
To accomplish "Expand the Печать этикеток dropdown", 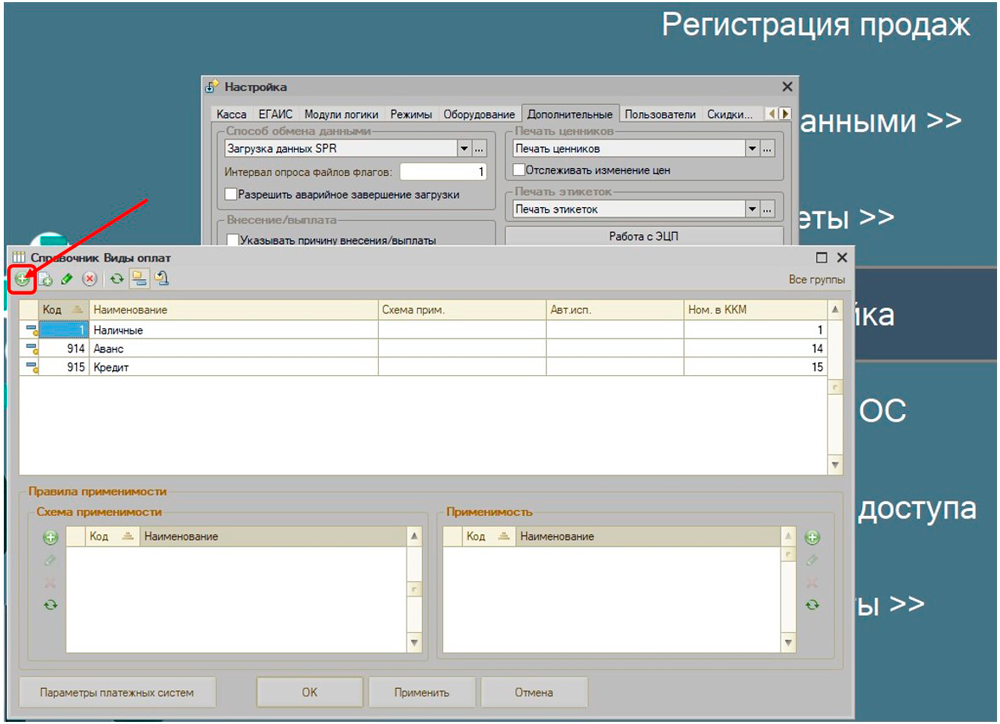I will (x=751, y=210).
